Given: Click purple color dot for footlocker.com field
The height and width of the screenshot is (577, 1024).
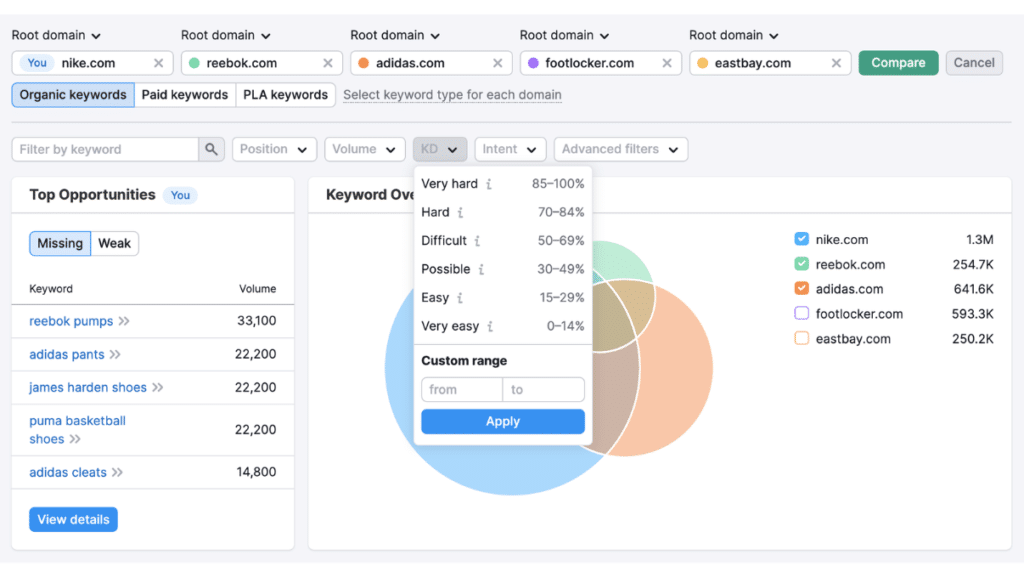Looking at the screenshot, I should click(533, 63).
